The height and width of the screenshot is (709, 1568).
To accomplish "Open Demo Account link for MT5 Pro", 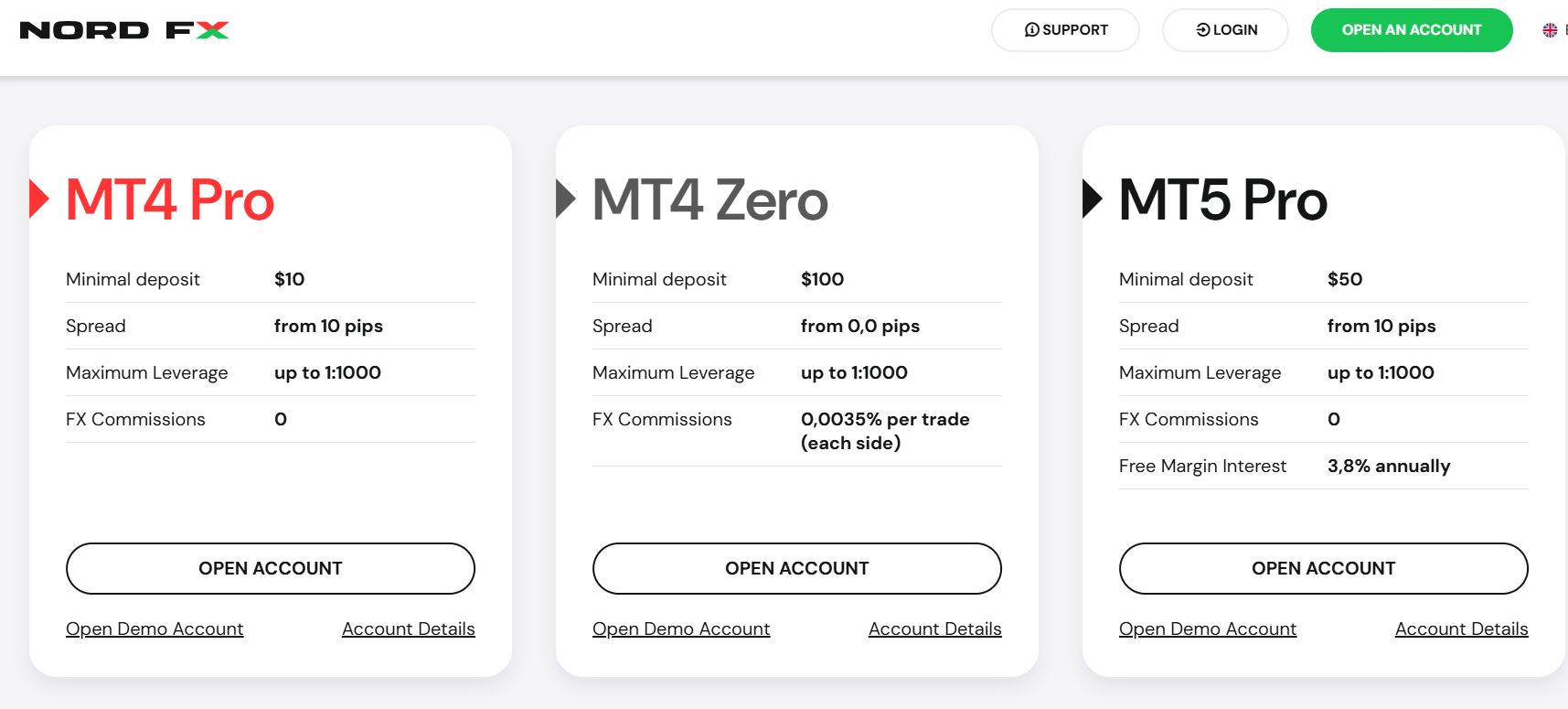I will [x=1208, y=628].
